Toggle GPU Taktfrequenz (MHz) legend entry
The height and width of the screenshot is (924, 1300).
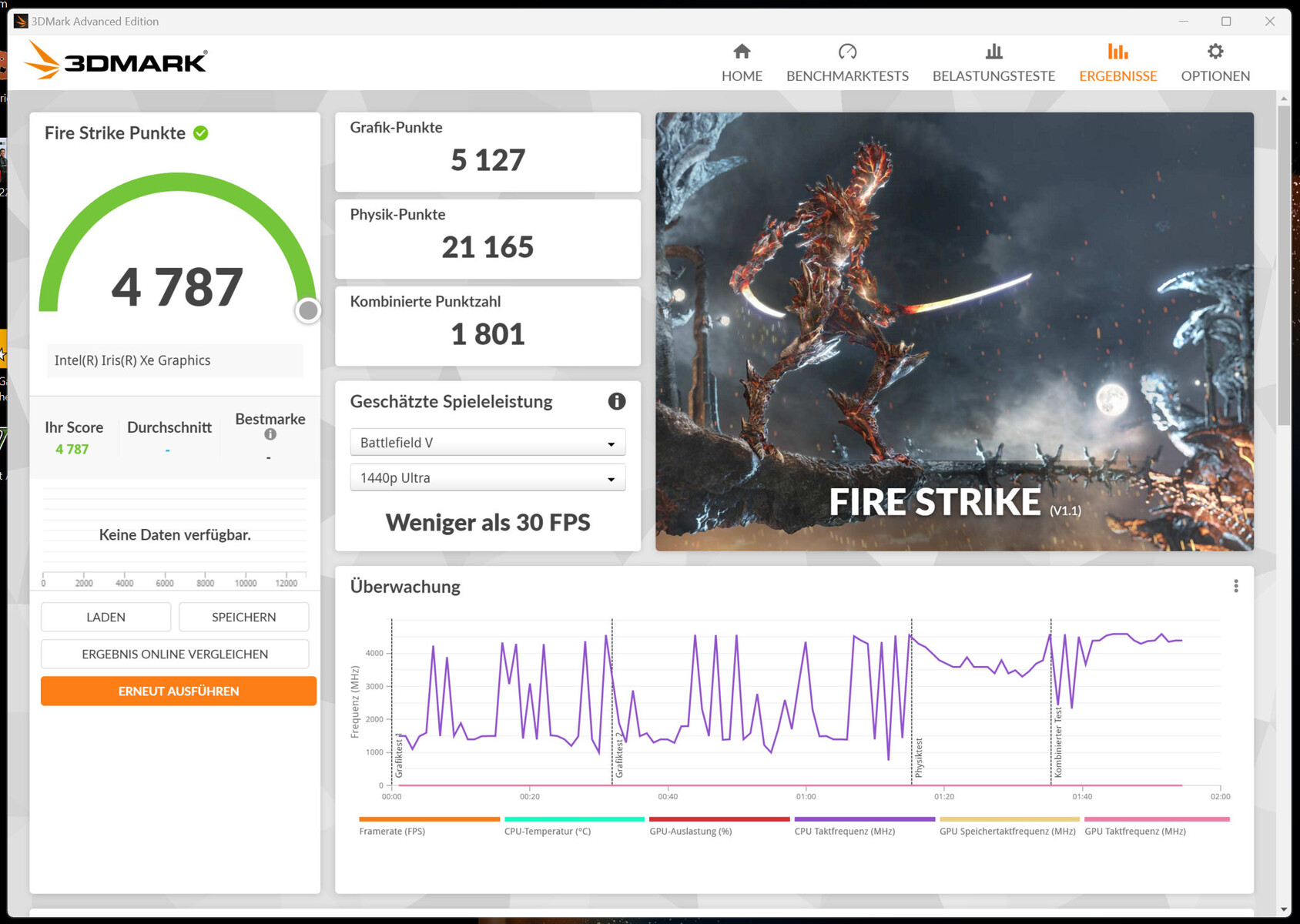pos(1157,826)
